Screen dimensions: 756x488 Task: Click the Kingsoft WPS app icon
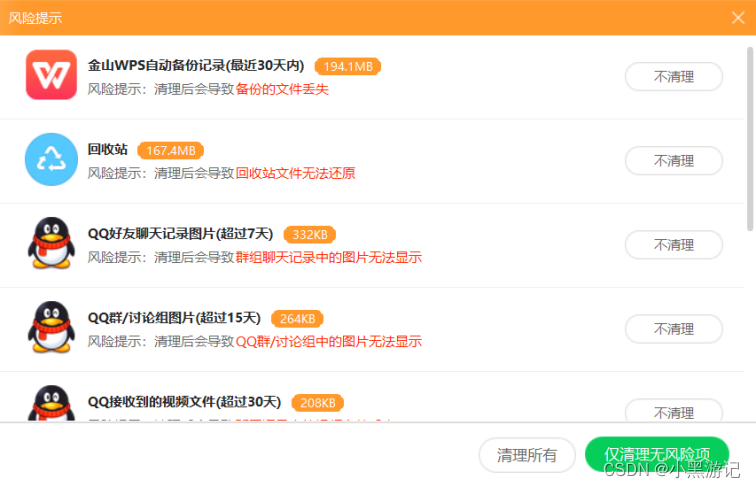click(x=51, y=75)
